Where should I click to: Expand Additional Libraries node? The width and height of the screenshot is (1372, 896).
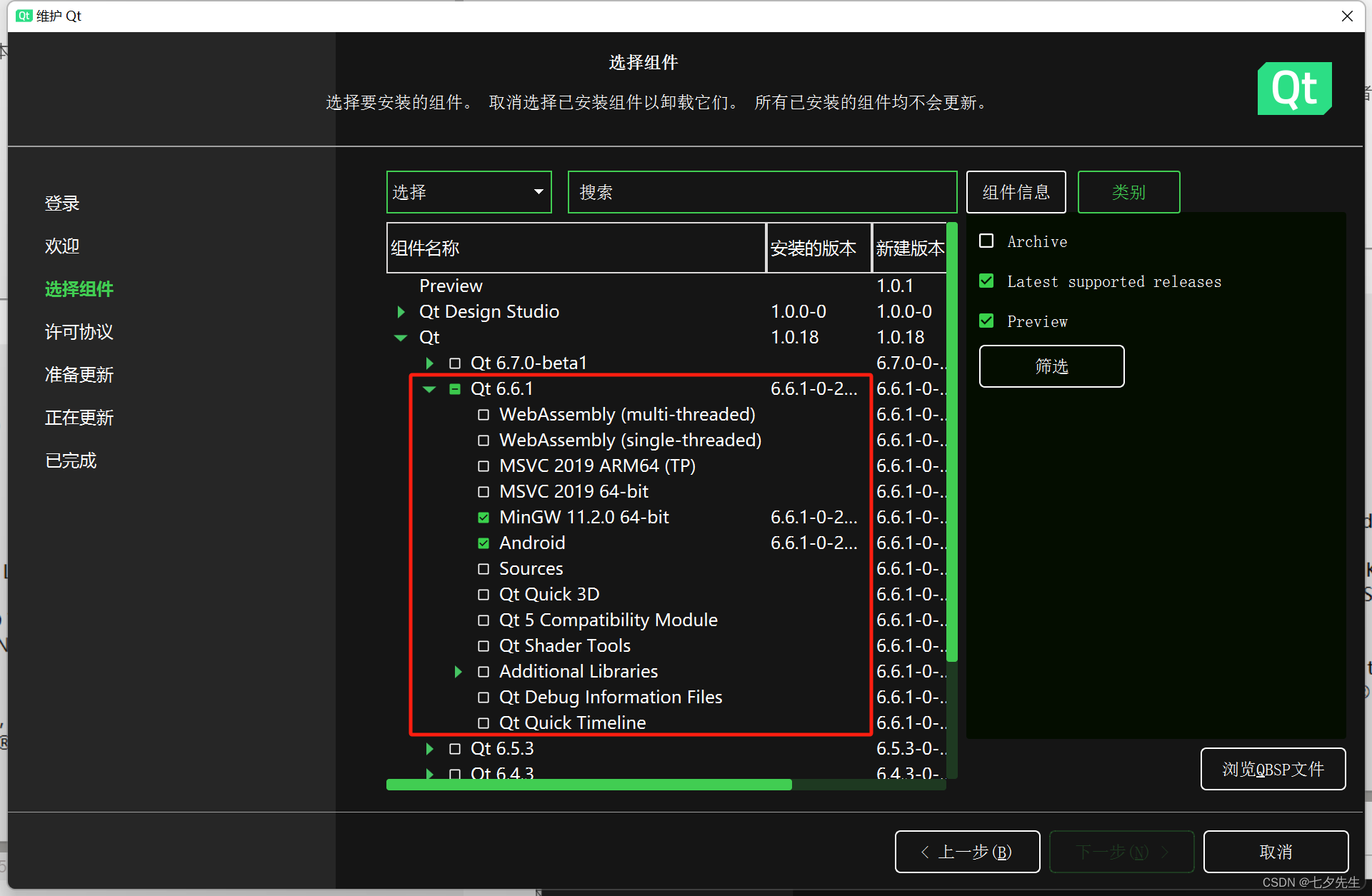tap(458, 672)
